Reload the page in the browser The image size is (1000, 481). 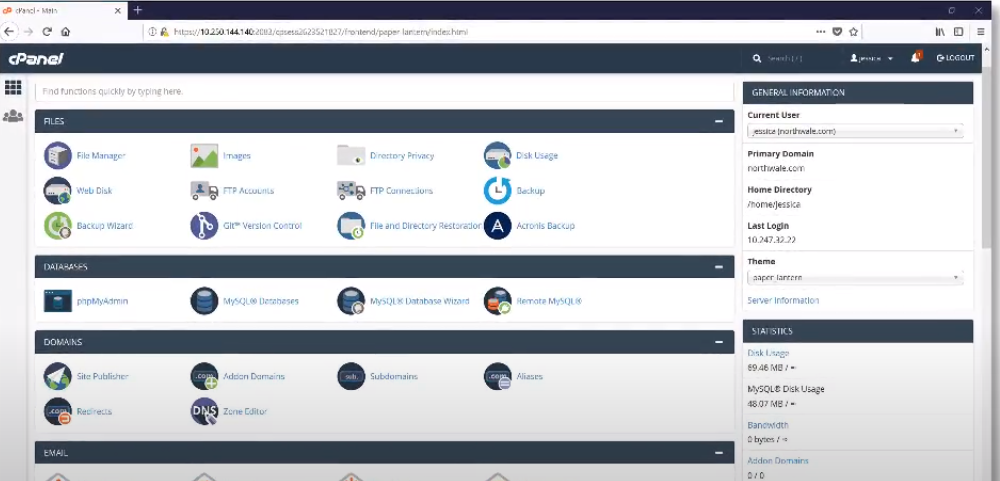pos(47,31)
